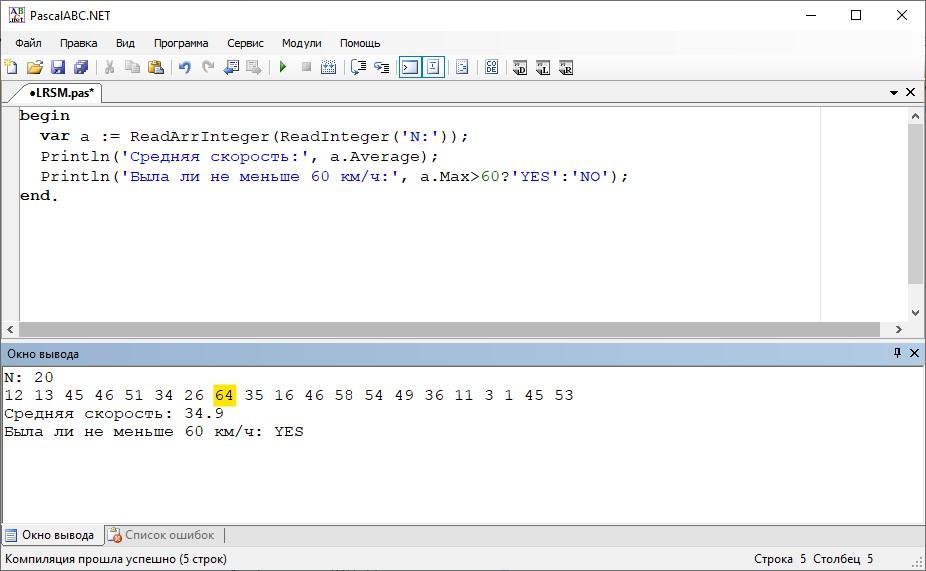Save the file using the floppy disk icon
Screen dimensions: 926x571
pyautogui.click(x=58, y=67)
